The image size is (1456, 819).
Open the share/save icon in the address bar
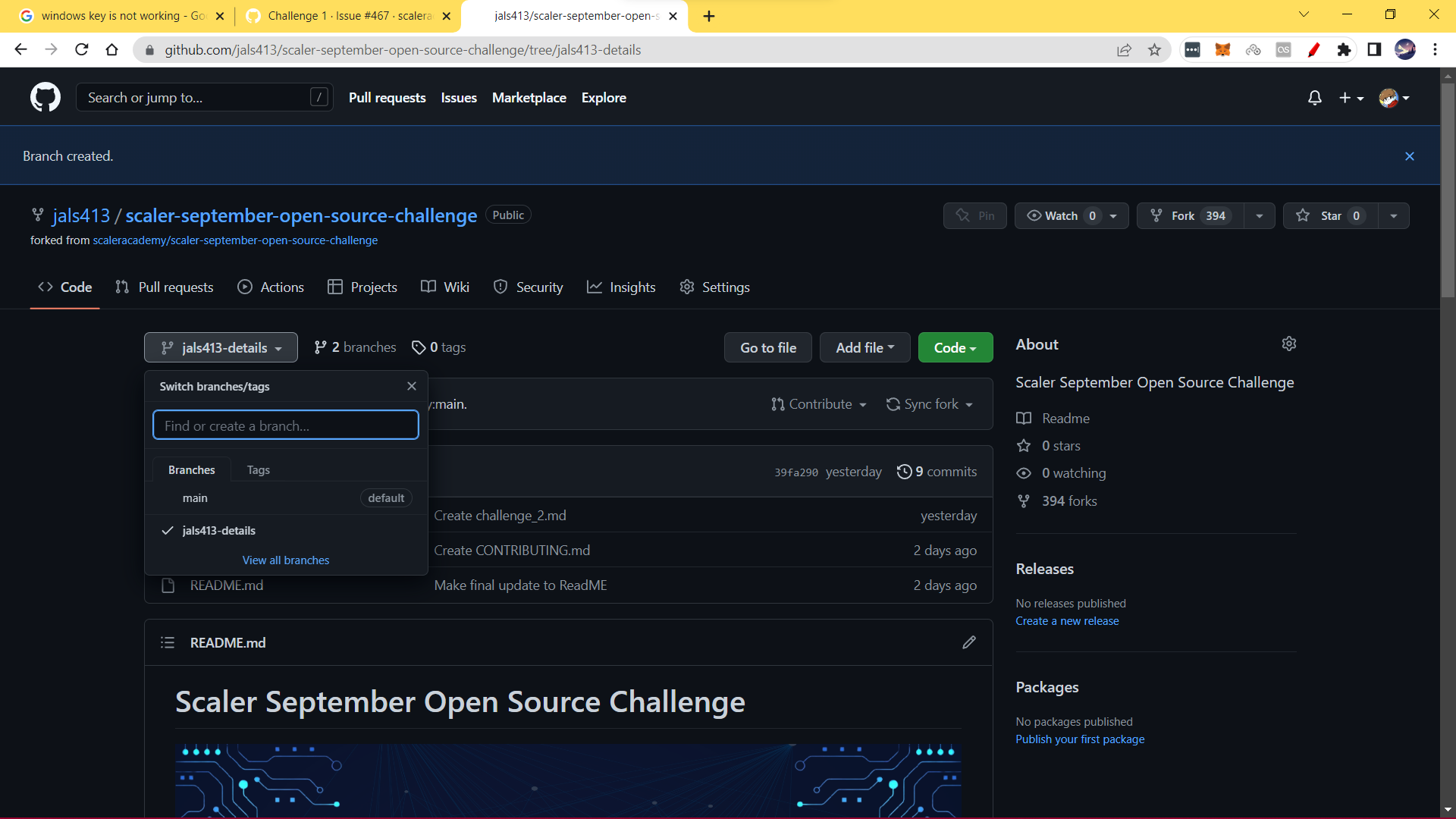pyautogui.click(x=1125, y=49)
